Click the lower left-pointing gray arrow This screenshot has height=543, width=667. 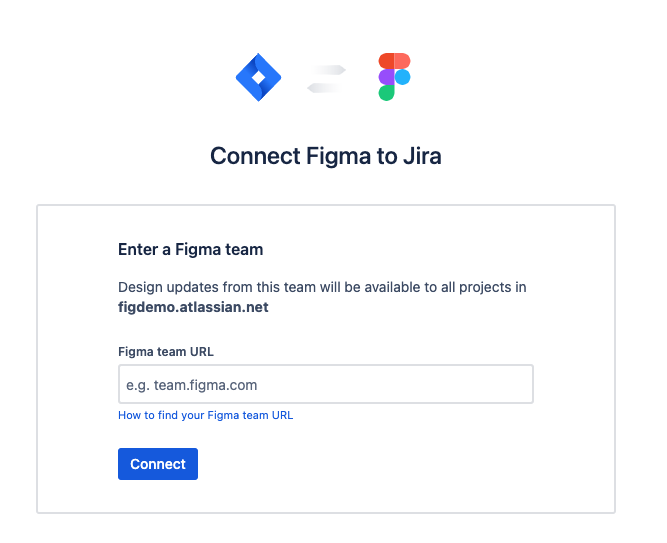(324, 87)
